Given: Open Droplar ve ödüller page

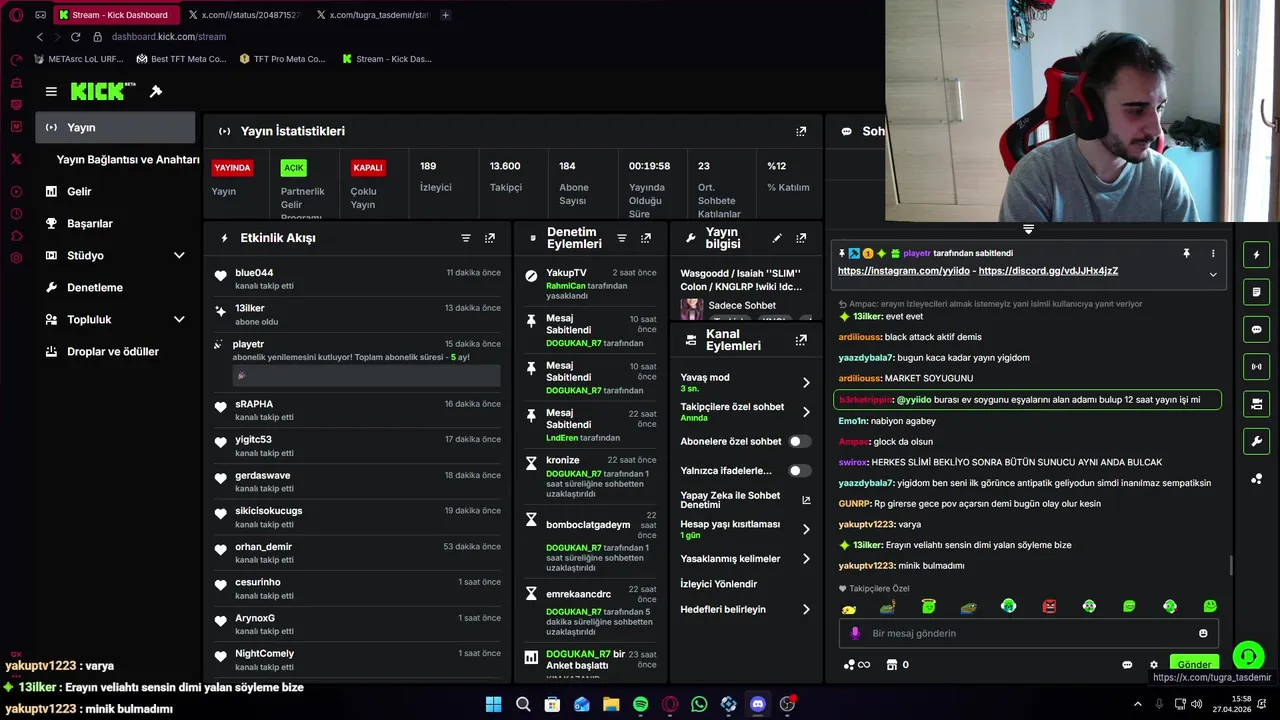Looking at the screenshot, I should 115,351.
